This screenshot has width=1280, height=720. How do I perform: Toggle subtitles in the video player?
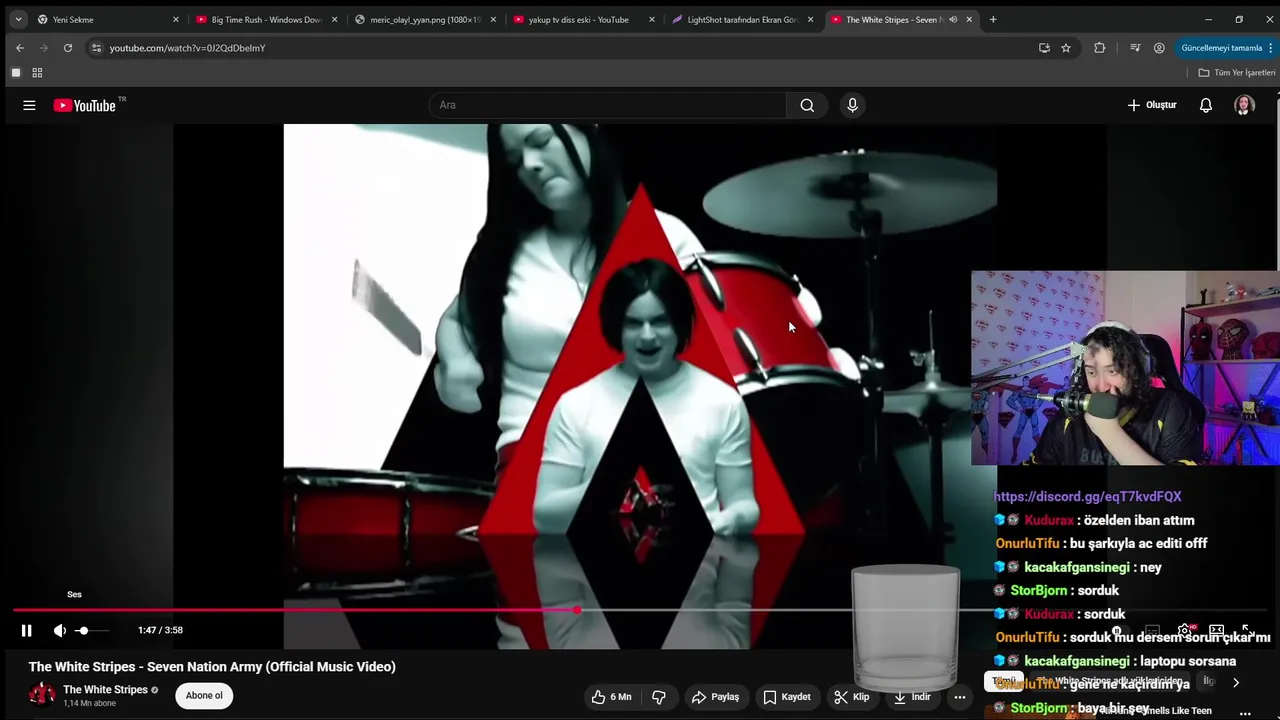pyautogui.click(x=1152, y=630)
